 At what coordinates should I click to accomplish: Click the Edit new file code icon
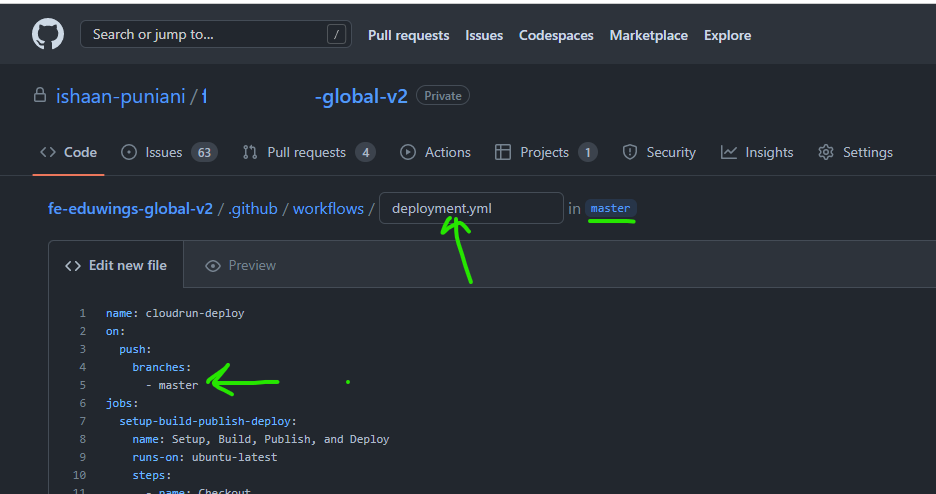coord(73,265)
